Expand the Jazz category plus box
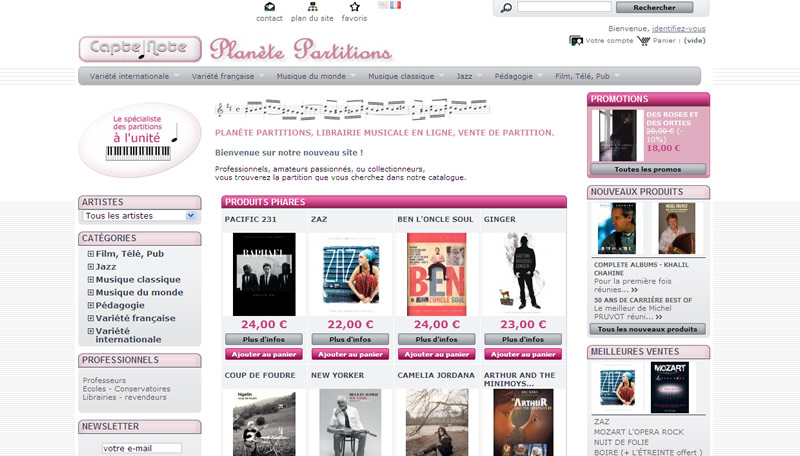 pos(90,266)
